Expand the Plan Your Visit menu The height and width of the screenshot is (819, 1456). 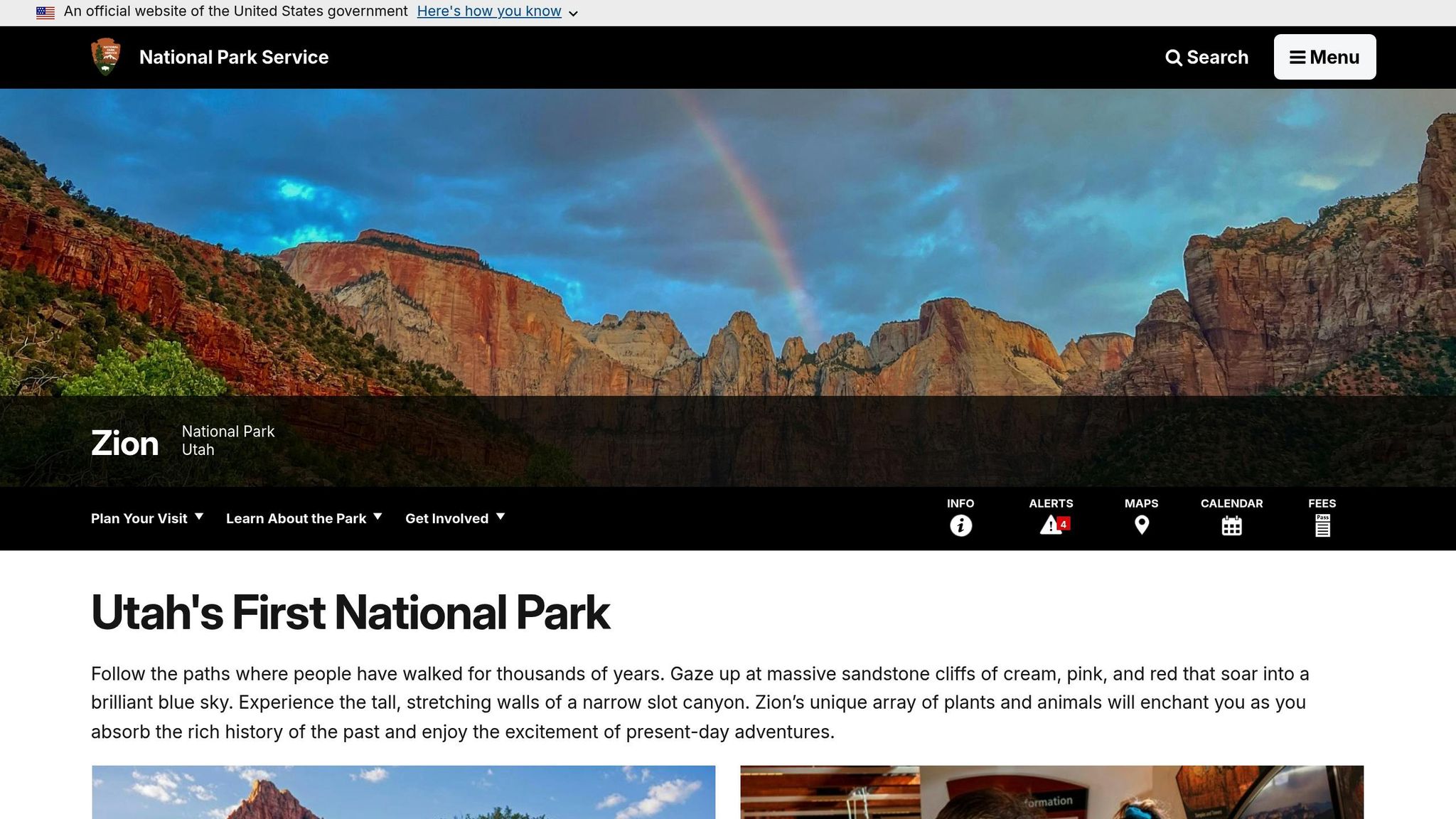(147, 518)
